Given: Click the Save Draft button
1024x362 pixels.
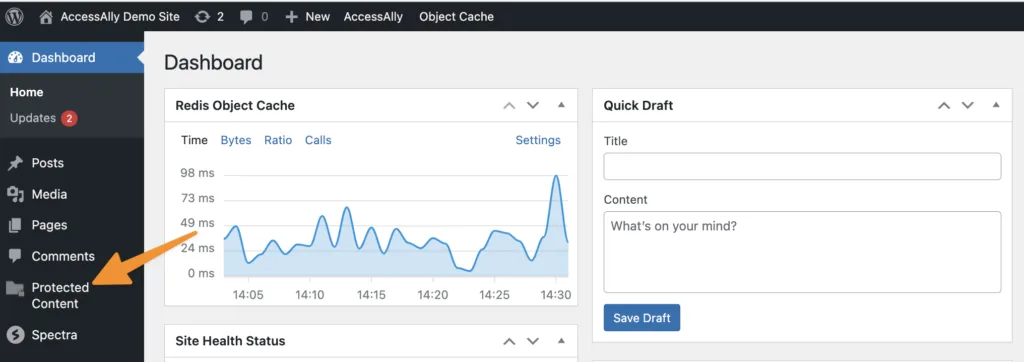Looking at the screenshot, I should 642,318.
